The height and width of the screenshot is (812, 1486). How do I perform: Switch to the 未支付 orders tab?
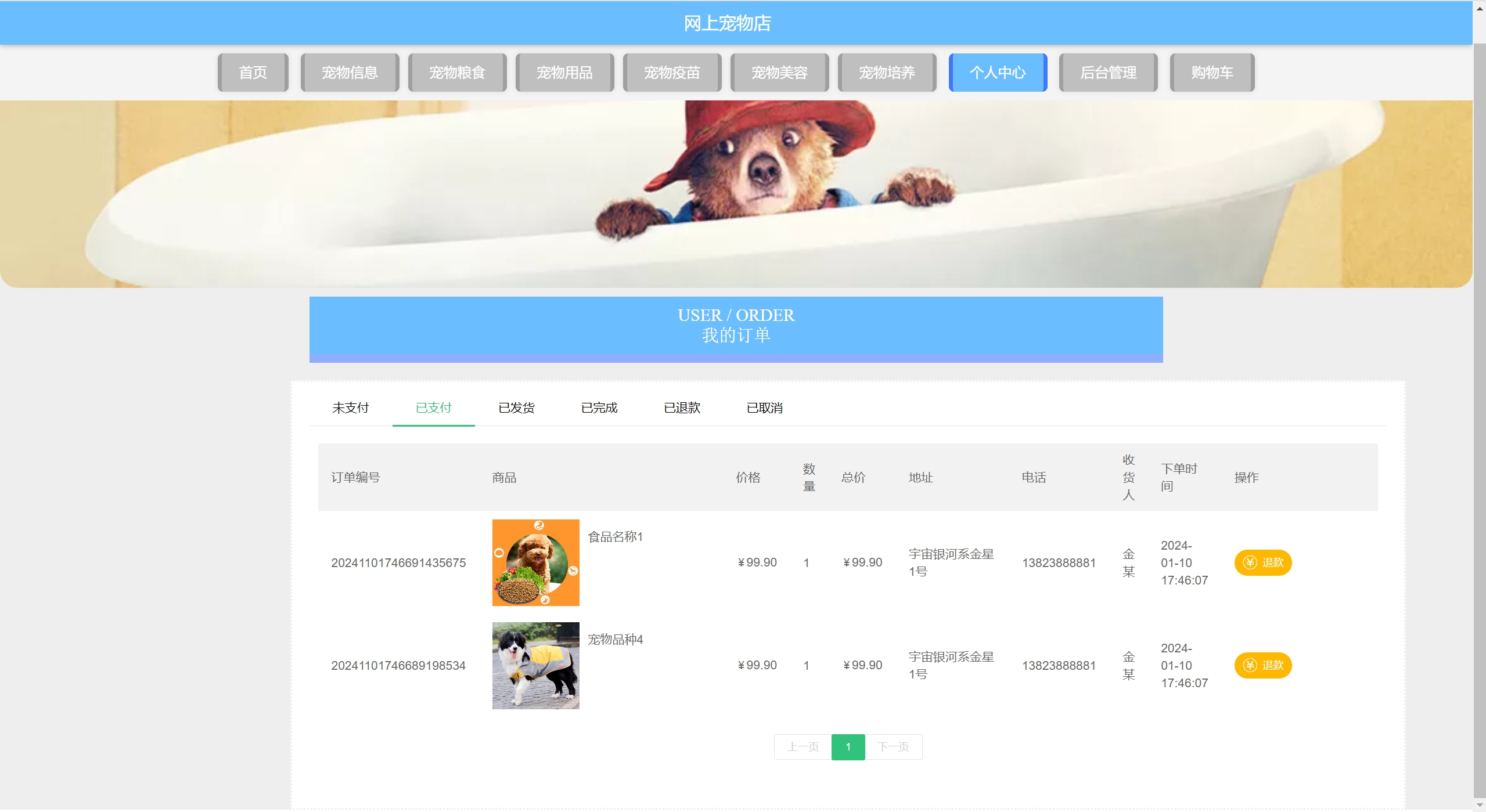pyautogui.click(x=351, y=408)
